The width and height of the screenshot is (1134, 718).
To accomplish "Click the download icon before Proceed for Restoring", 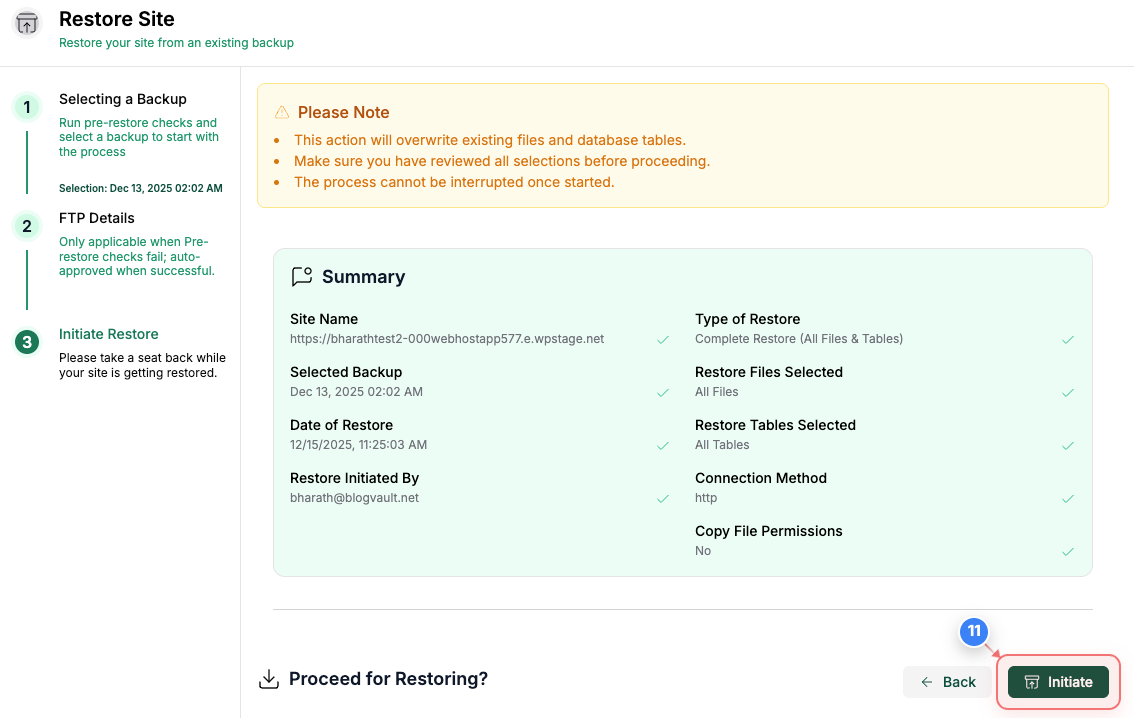I will click(x=268, y=678).
